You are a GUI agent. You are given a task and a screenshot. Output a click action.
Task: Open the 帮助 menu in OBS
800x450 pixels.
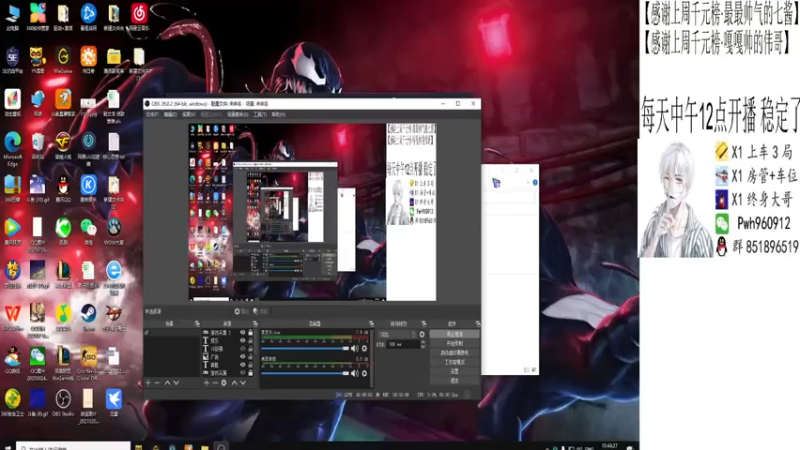tap(278, 114)
